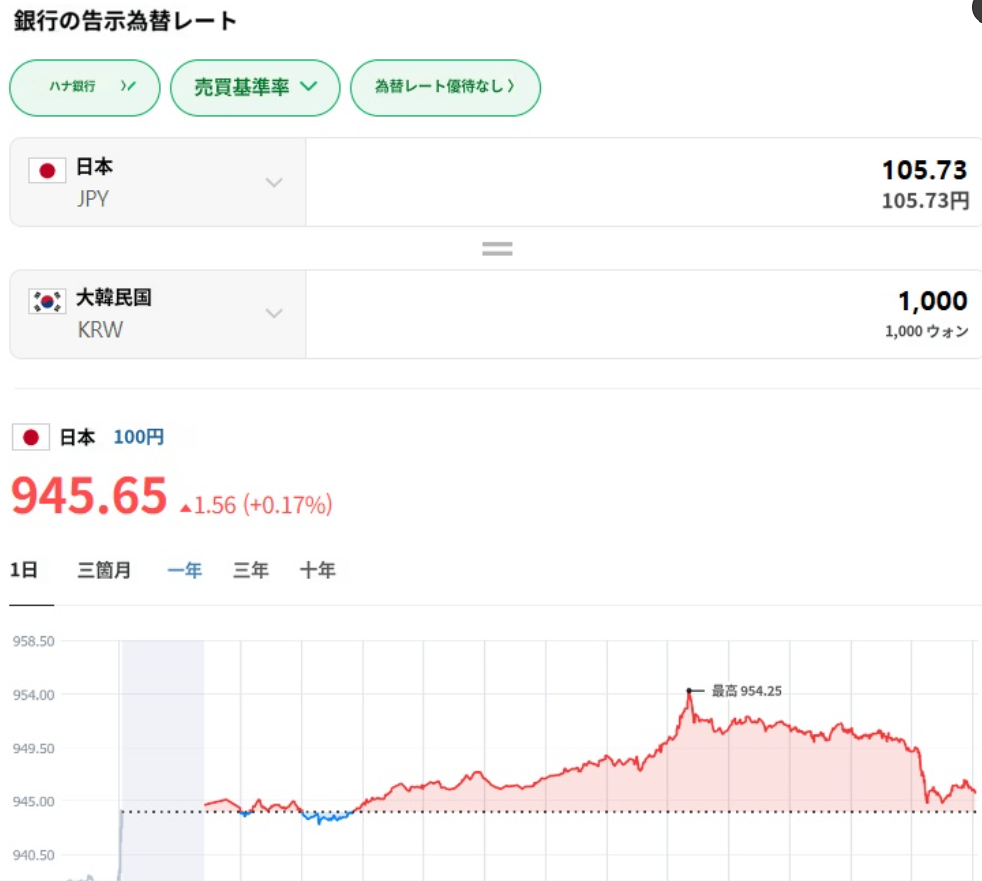Click the 100円 unit link
982x881 pixels.
coord(139,437)
